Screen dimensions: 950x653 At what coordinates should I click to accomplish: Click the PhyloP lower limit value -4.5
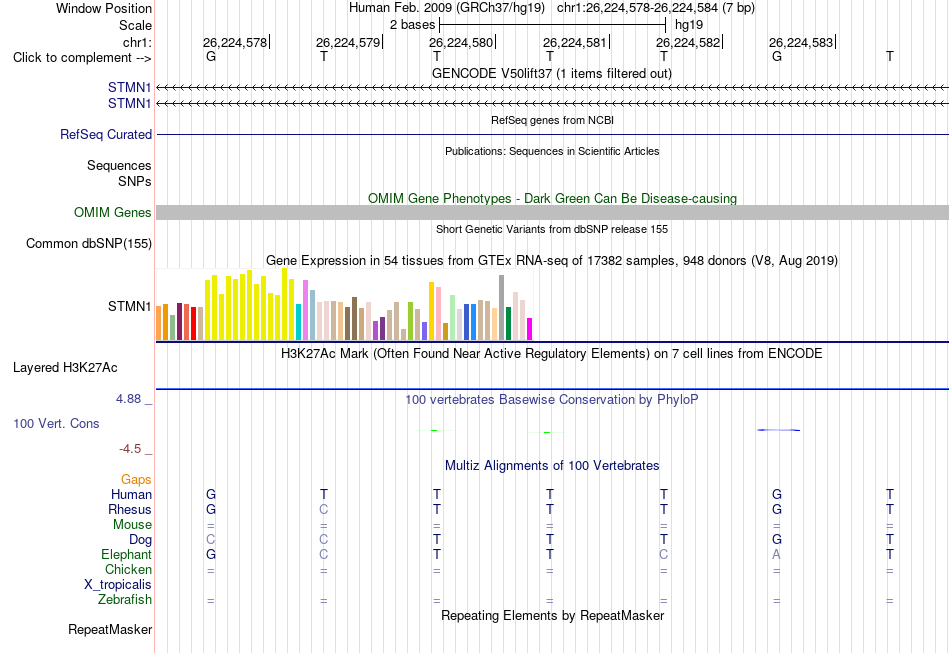[130, 449]
